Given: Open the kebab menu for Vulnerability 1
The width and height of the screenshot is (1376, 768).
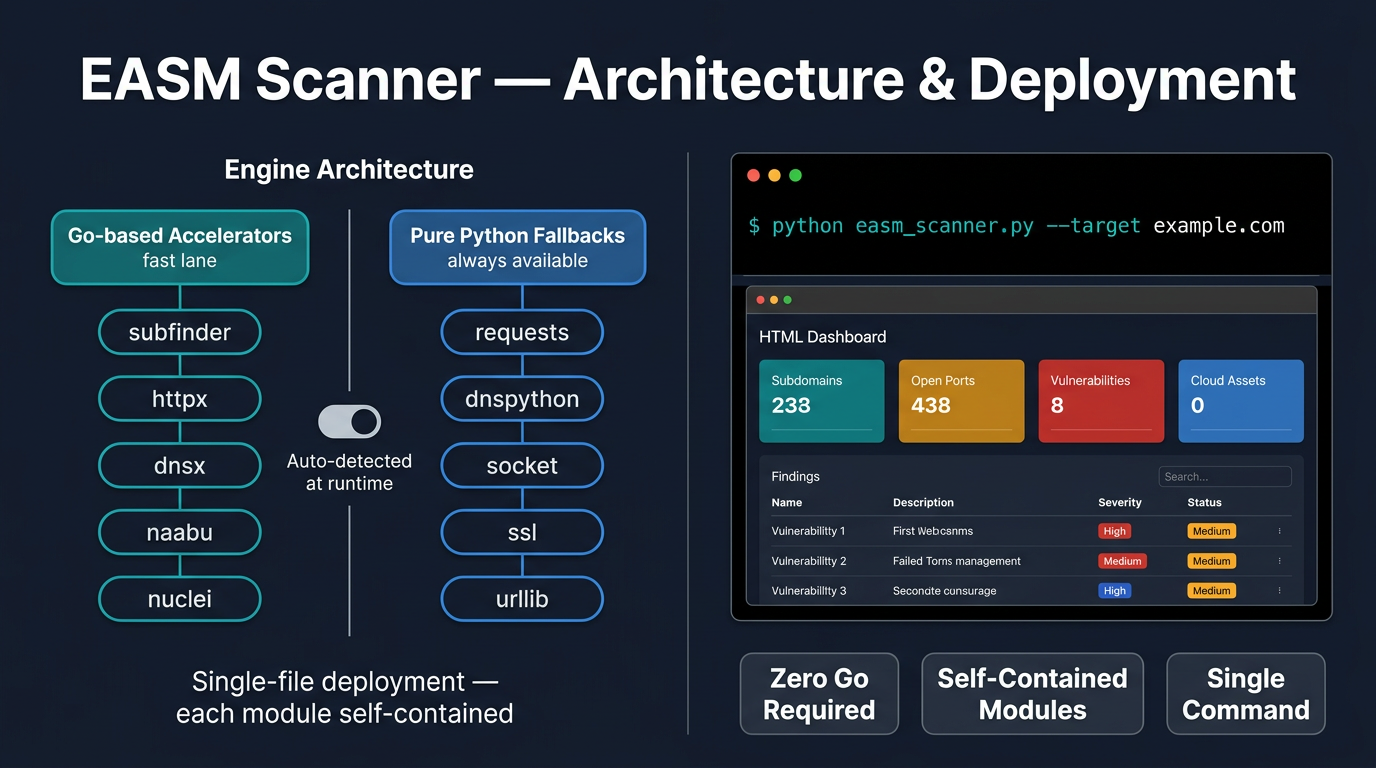Looking at the screenshot, I should click(1279, 531).
